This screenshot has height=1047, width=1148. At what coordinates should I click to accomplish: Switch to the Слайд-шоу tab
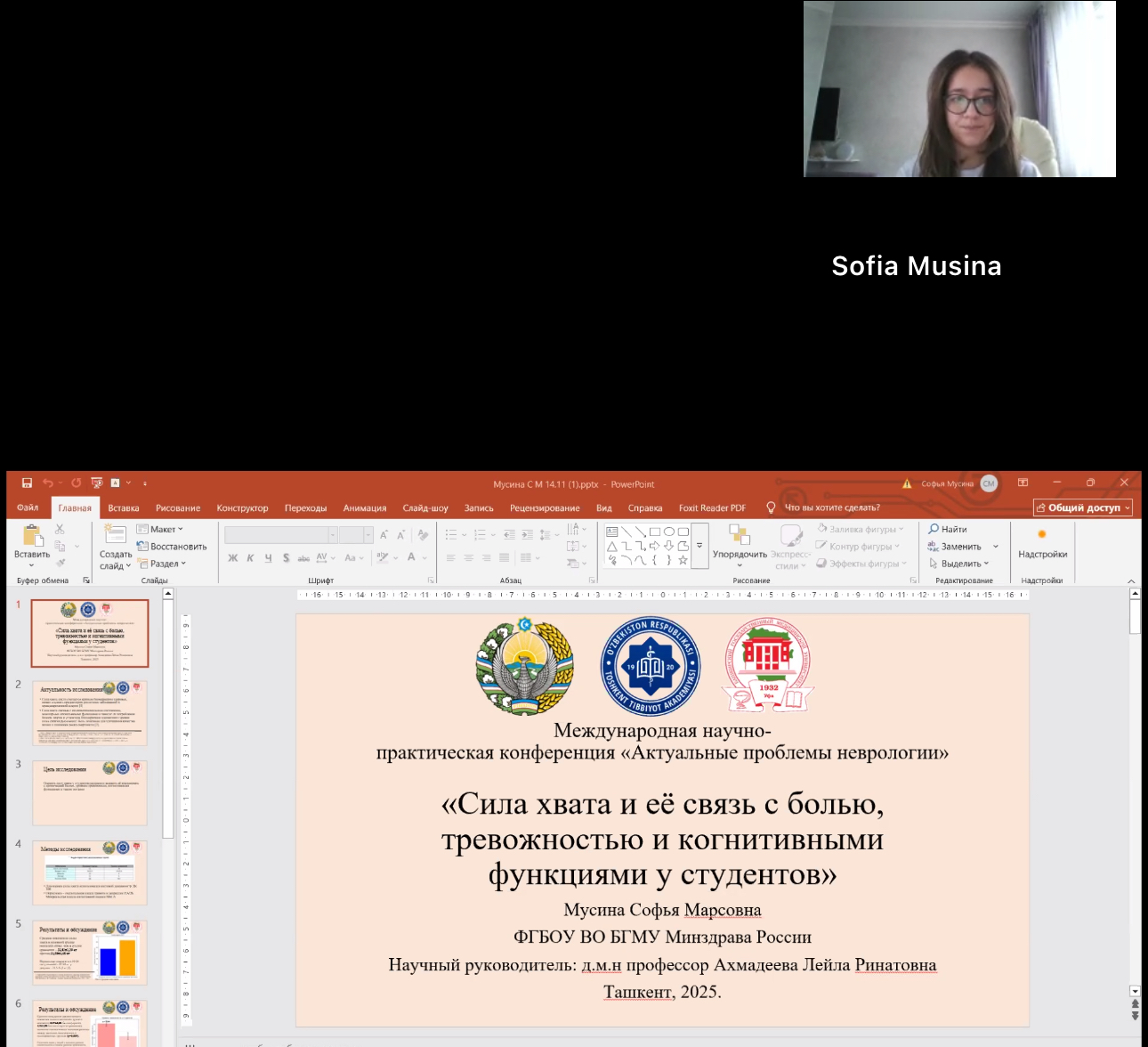click(424, 508)
